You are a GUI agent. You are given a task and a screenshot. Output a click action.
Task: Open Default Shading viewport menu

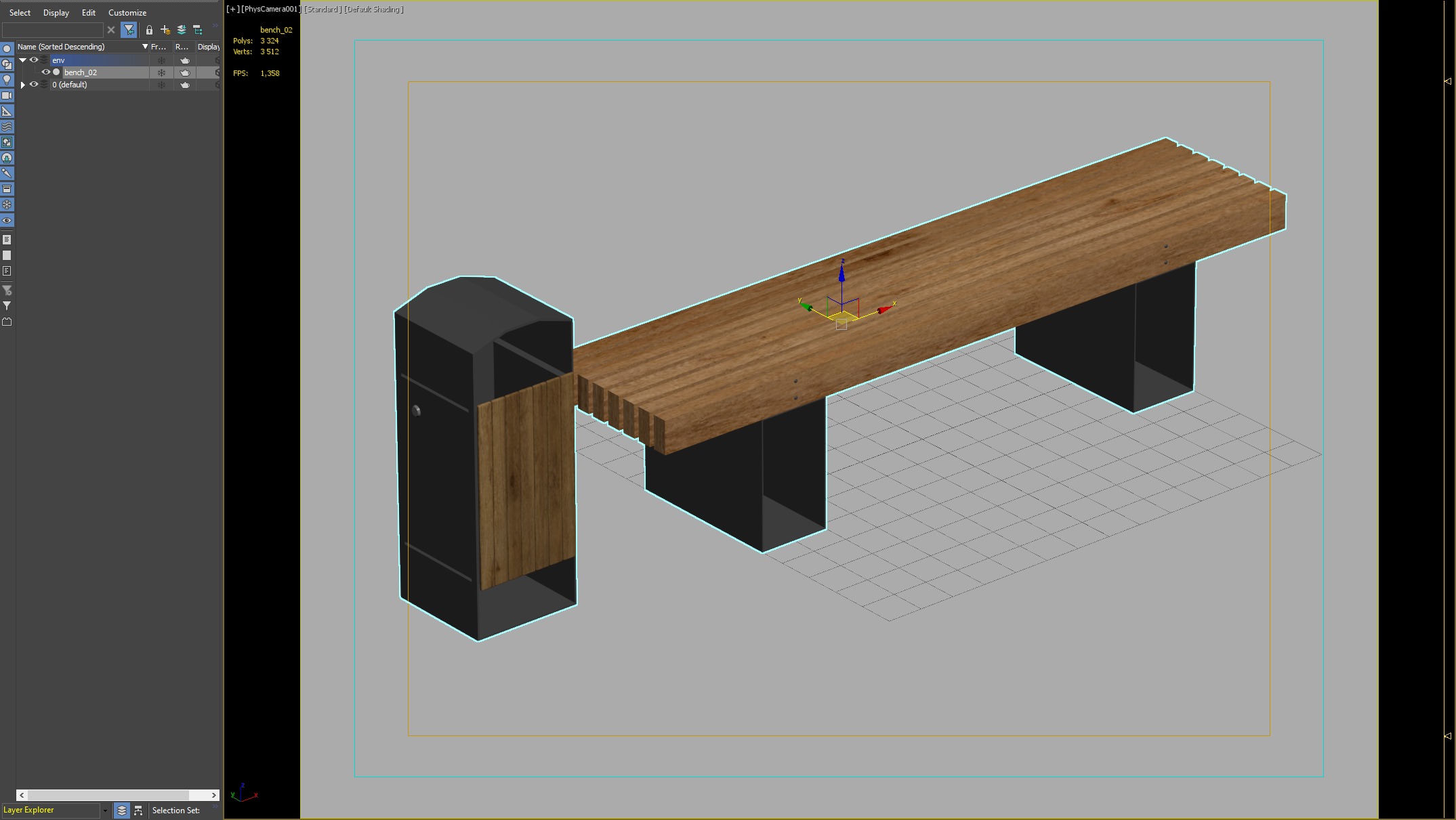pos(374,9)
